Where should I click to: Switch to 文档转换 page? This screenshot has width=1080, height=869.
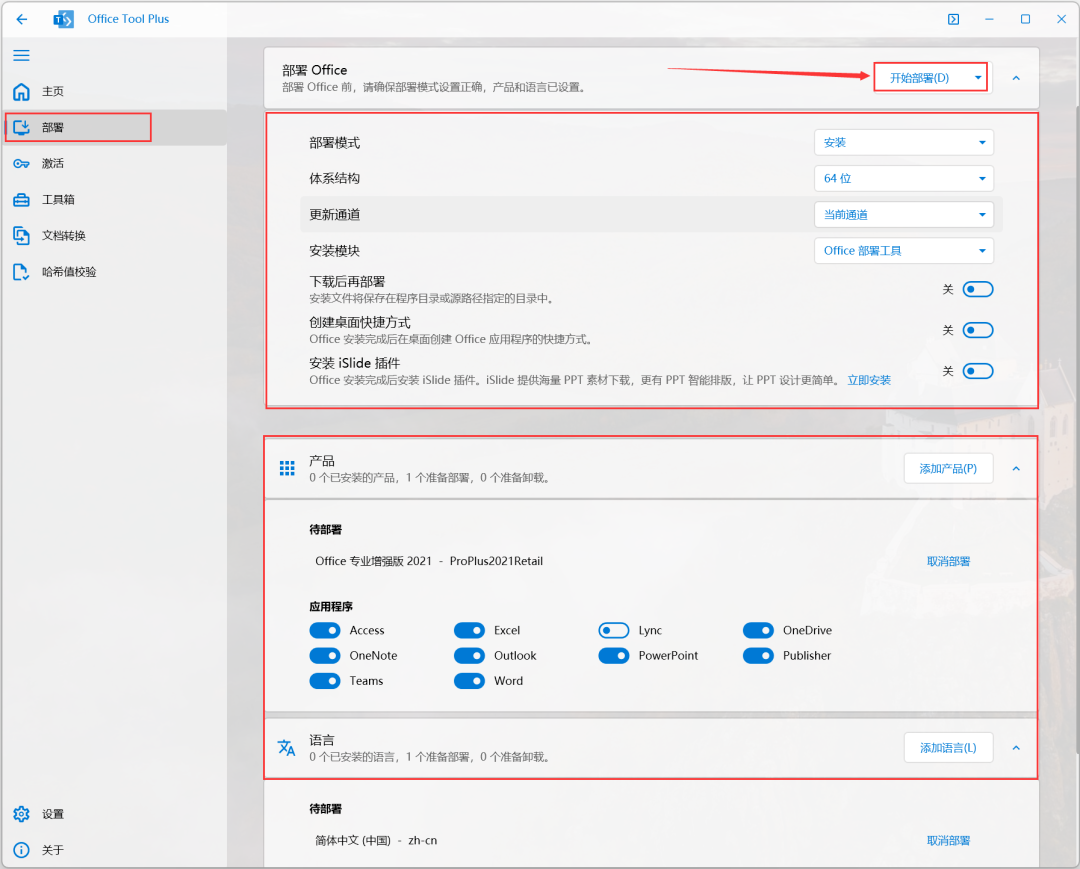[114, 235]
